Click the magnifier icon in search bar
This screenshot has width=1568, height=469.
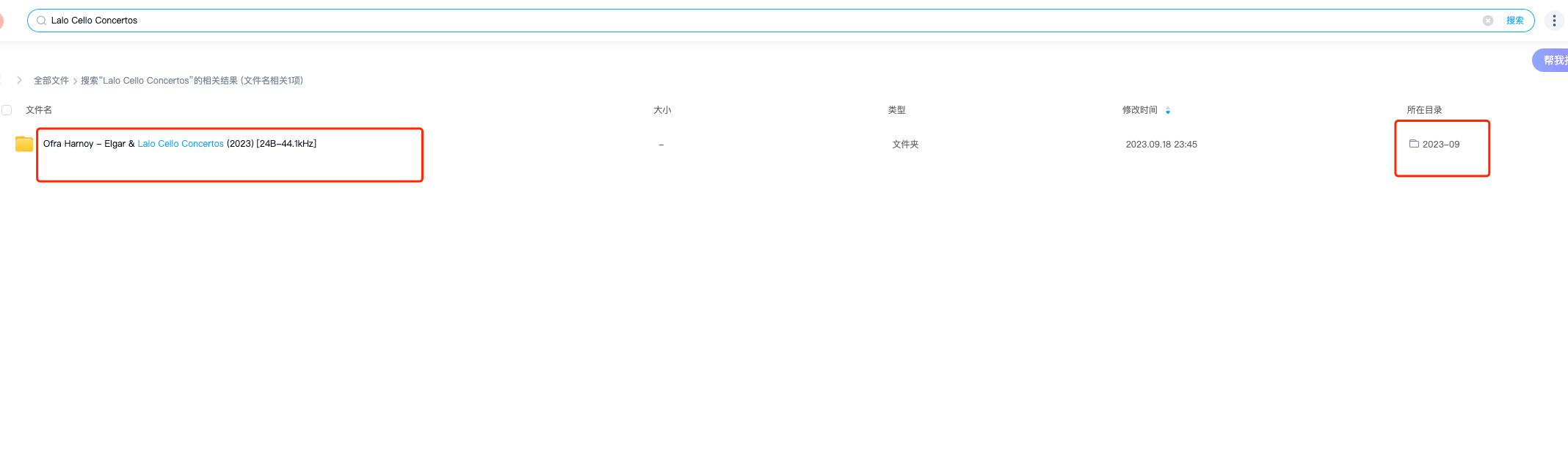click(x=42, y=21)
